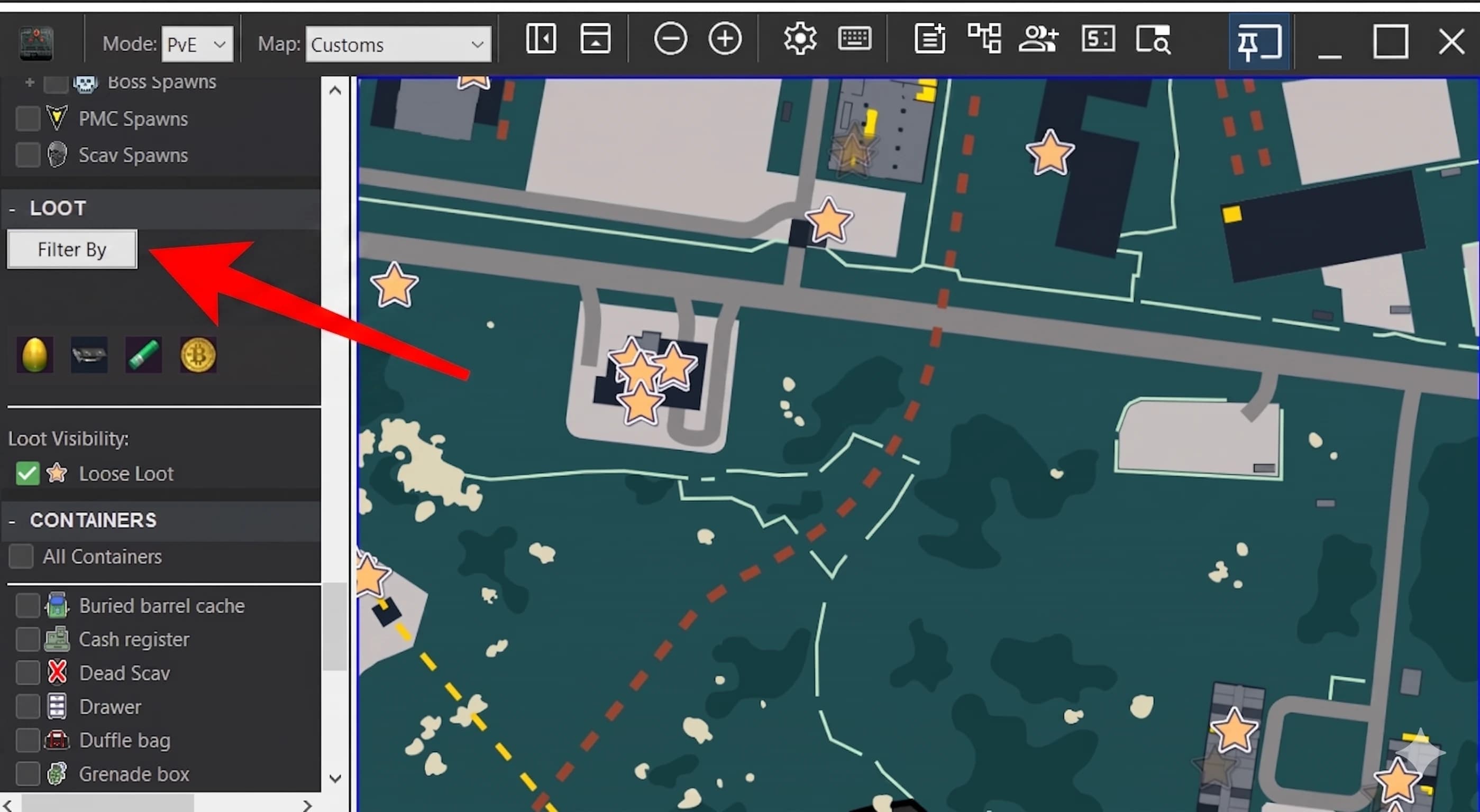Click the horizontal scrollbar left arrow
This screenshot has width=1480, height=812.
tap(8, 805)
